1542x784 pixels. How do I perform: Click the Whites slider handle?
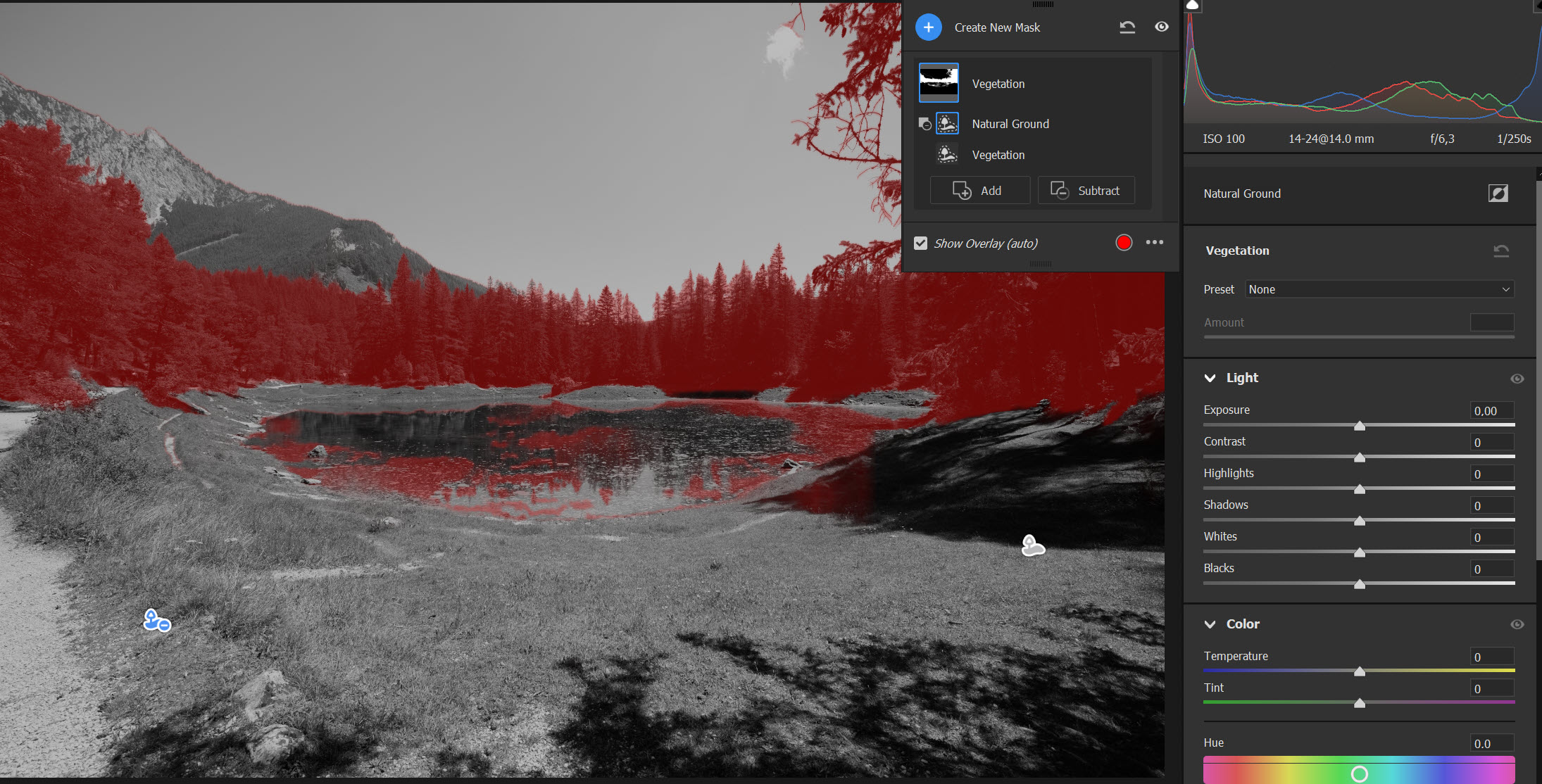1359,552
